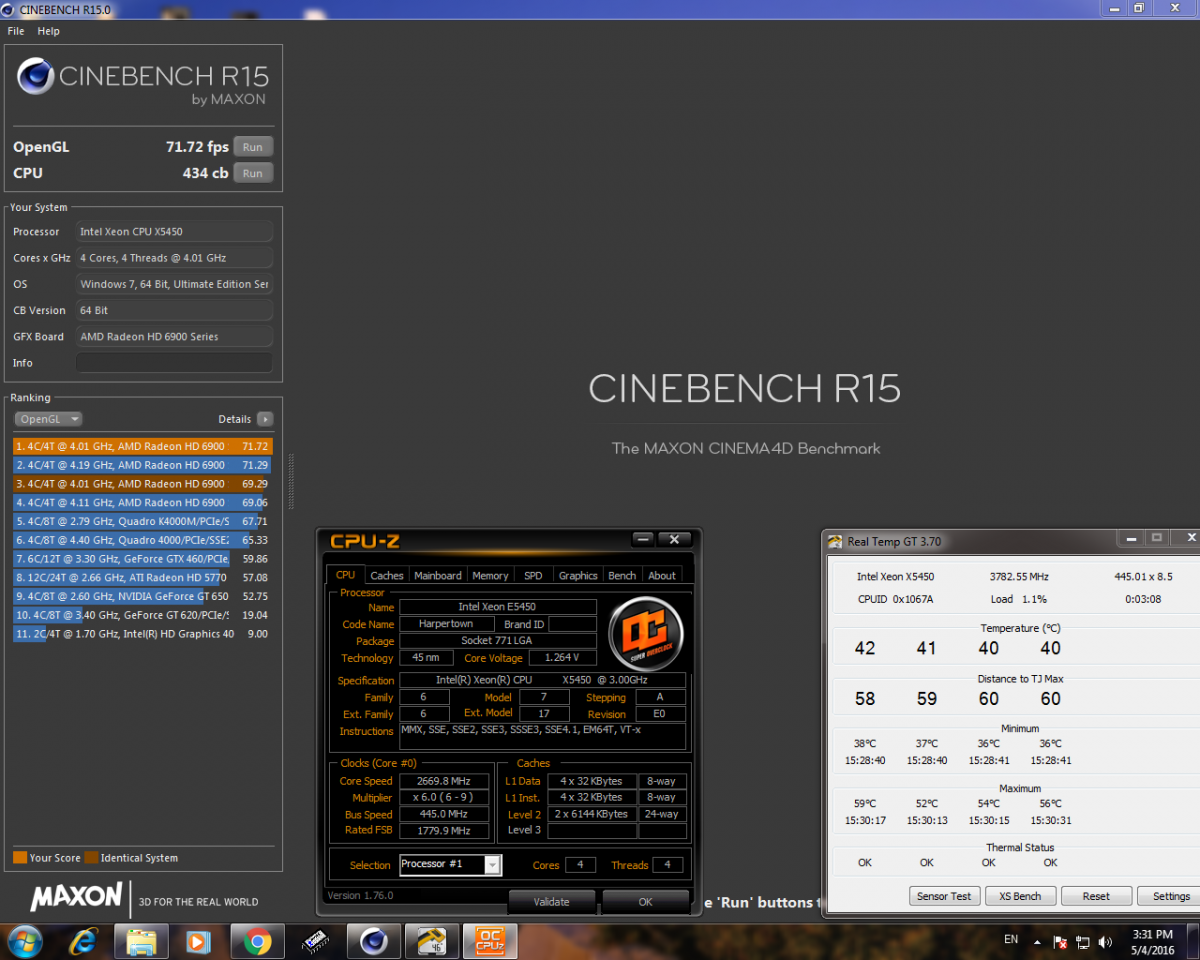Reset the Real Temp readings
1200x960 pixels.
click(x=1096, y=896)
